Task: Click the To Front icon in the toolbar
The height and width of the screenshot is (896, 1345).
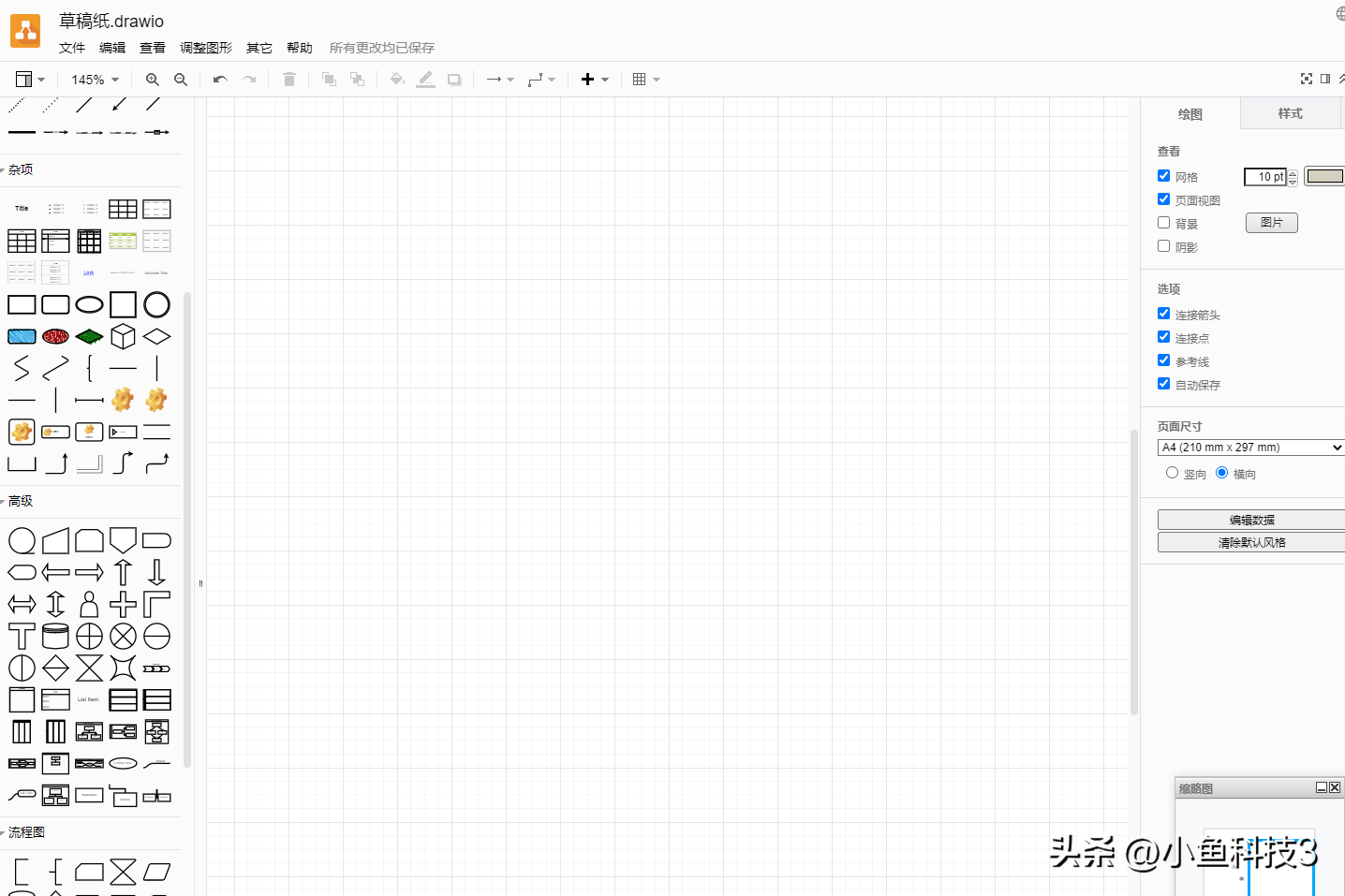Action: click(329, 79)
